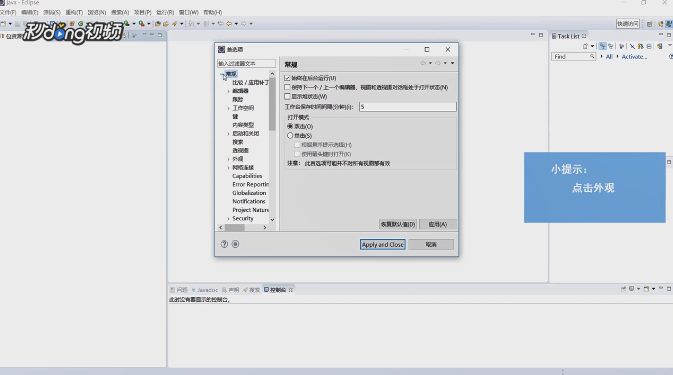Switch to the Javadoc tab

(x=205, y=290)
